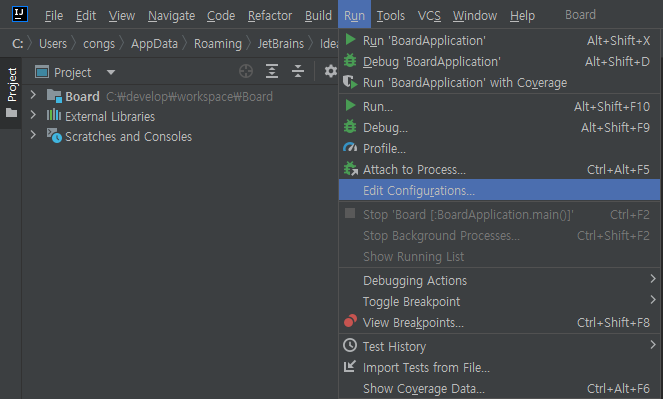Open the Project view dropdown
Viewport: 663px width, 399px height.
[111, 73]
